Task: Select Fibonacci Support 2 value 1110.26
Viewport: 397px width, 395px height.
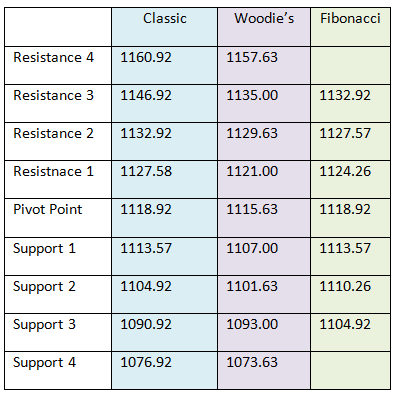Action: pos(345,286)
